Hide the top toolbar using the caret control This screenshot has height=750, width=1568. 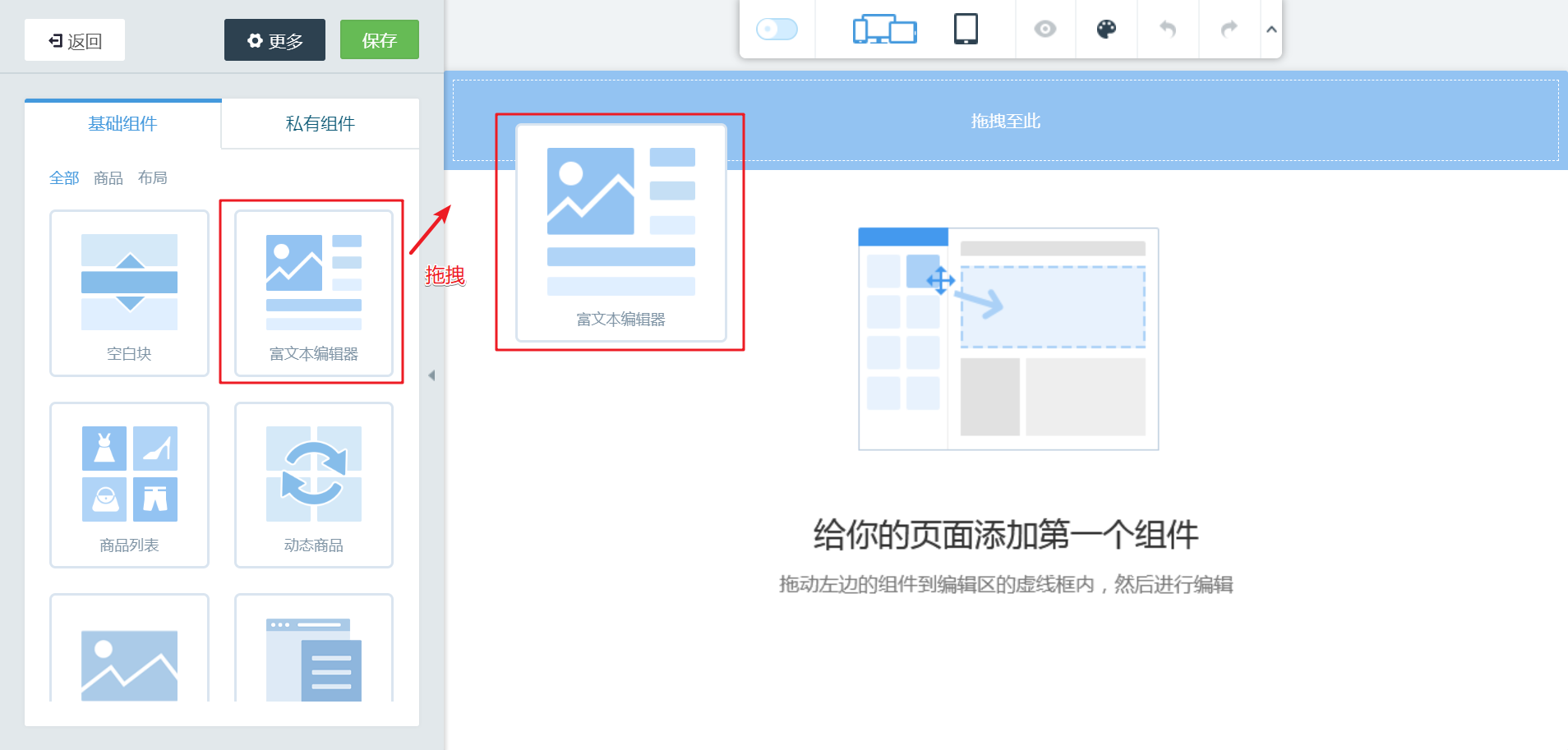point(1271,30)
